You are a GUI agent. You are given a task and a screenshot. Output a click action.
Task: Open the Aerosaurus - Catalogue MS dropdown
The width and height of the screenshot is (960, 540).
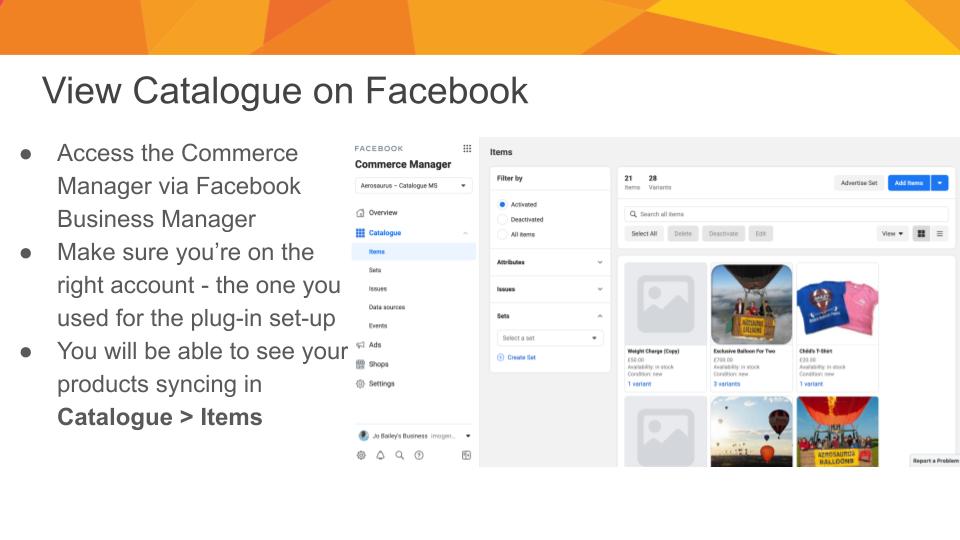pos(413,186)
